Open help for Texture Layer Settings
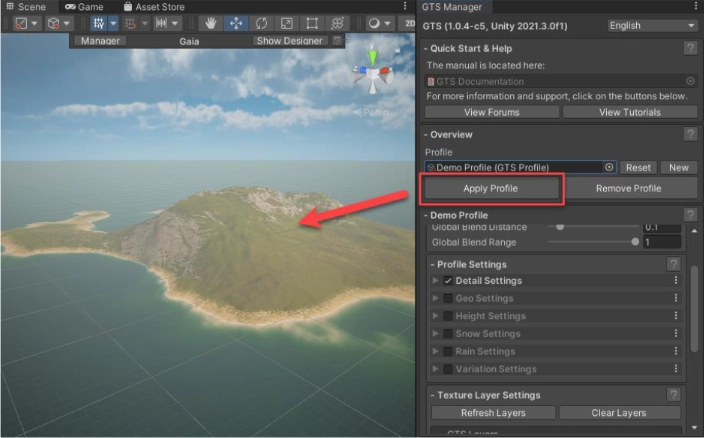Viewport: 704px width, 438px height. click(x=673, y=395)
